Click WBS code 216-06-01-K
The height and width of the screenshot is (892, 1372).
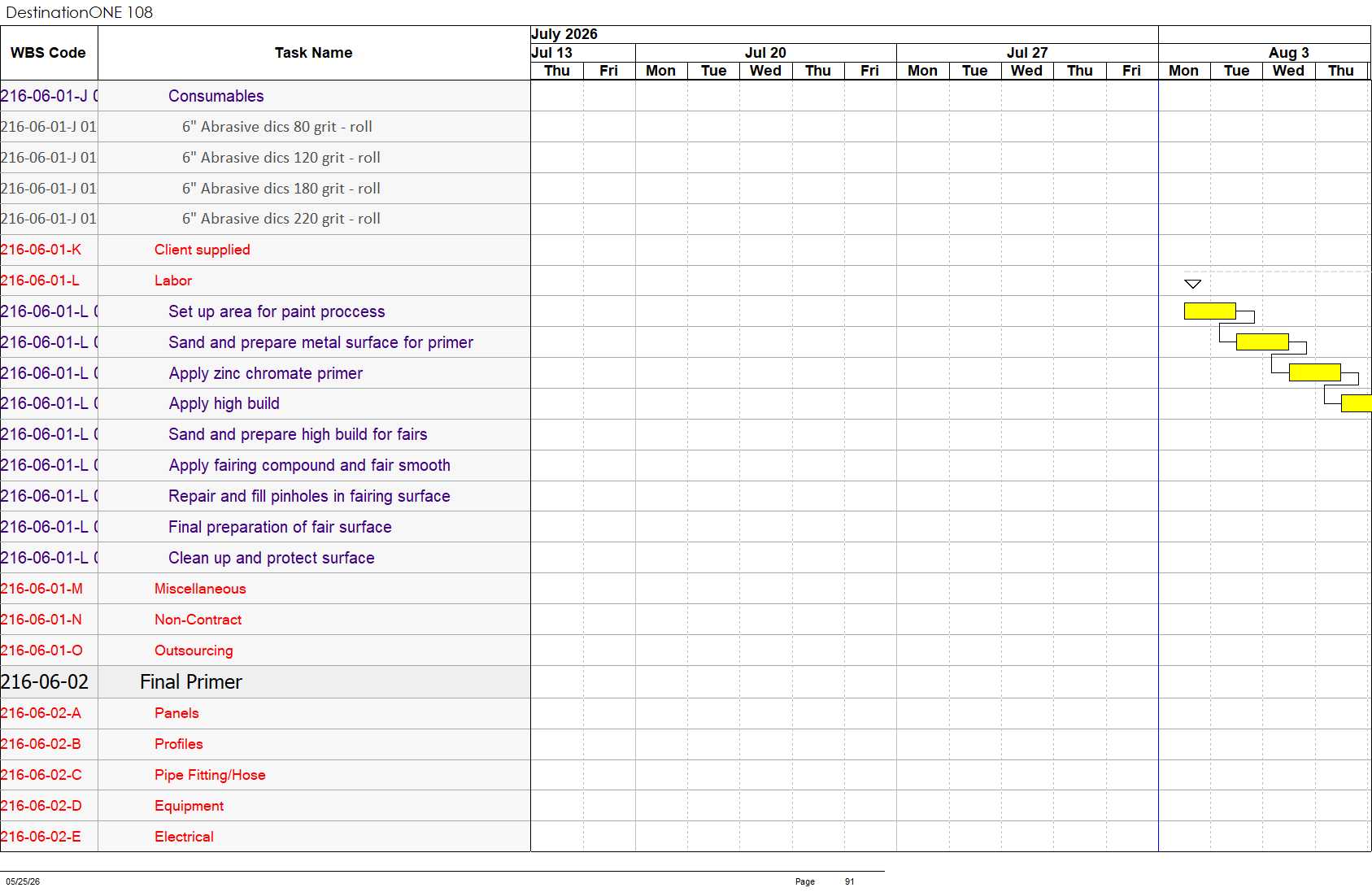[x=41, y=250]
